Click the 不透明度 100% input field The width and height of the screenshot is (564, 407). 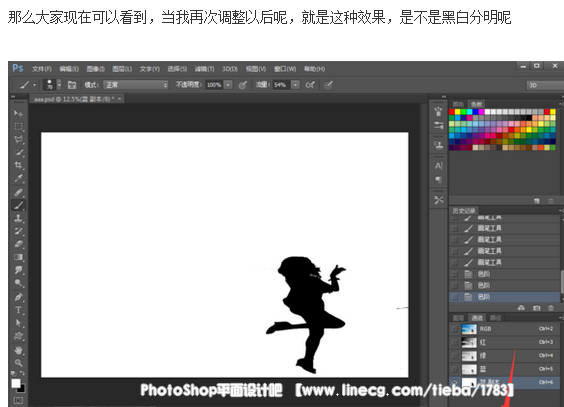214,85
